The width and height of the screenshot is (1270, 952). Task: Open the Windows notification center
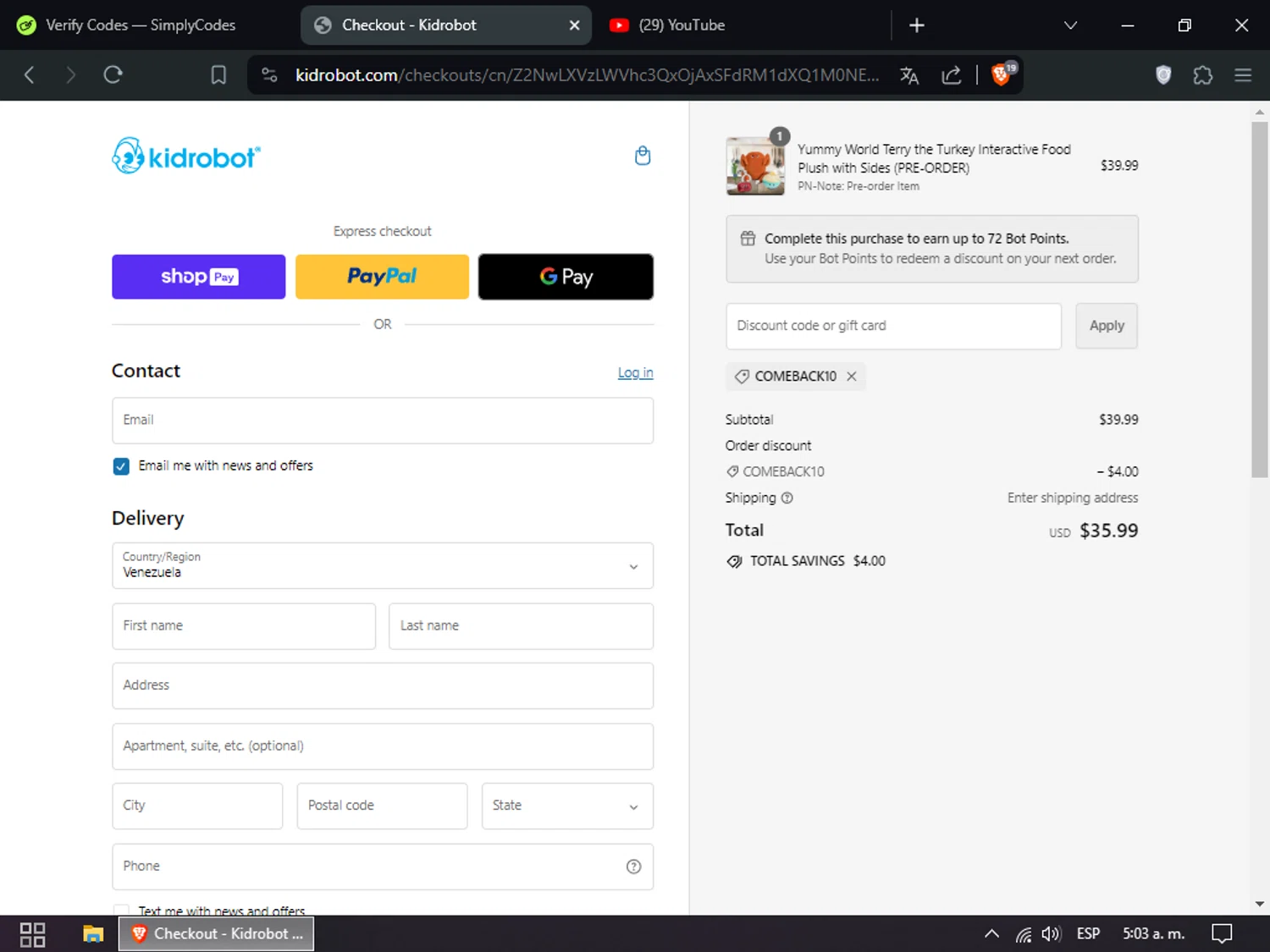click(x=1222, y=934)
